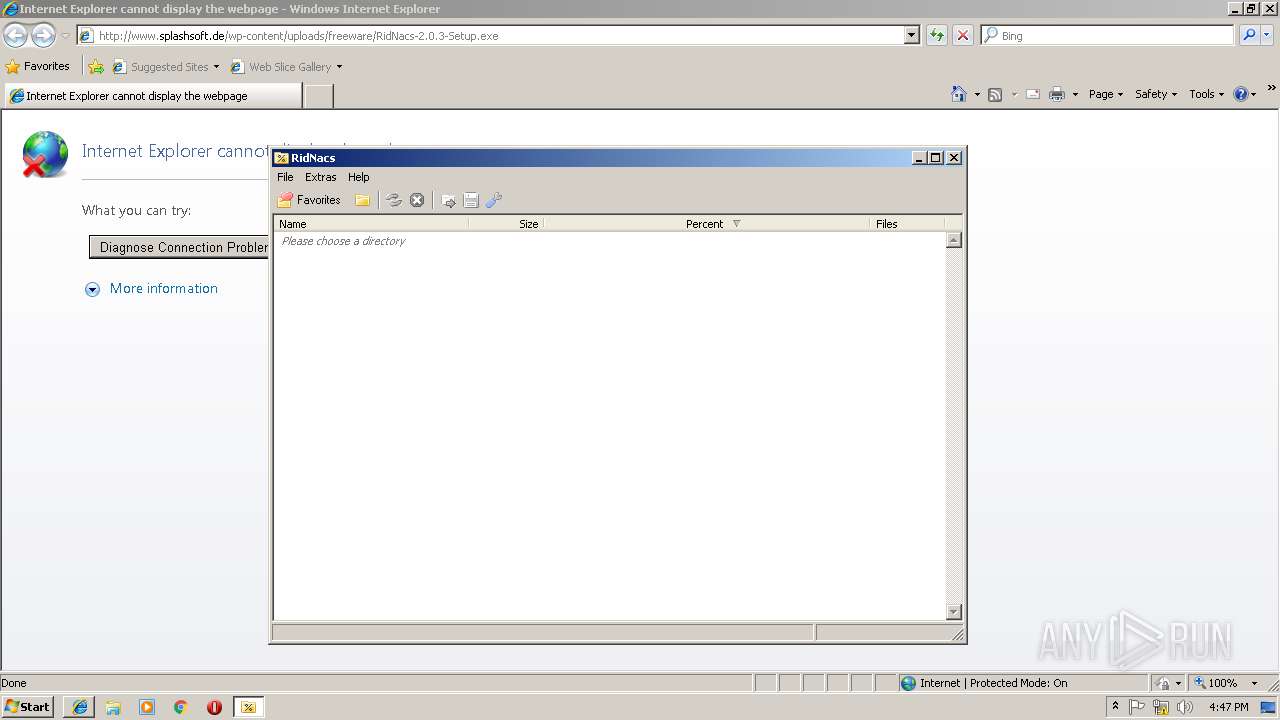Open Google Chrome from the taskbar
Screen dimensions: 1280x720
point(181,707)
